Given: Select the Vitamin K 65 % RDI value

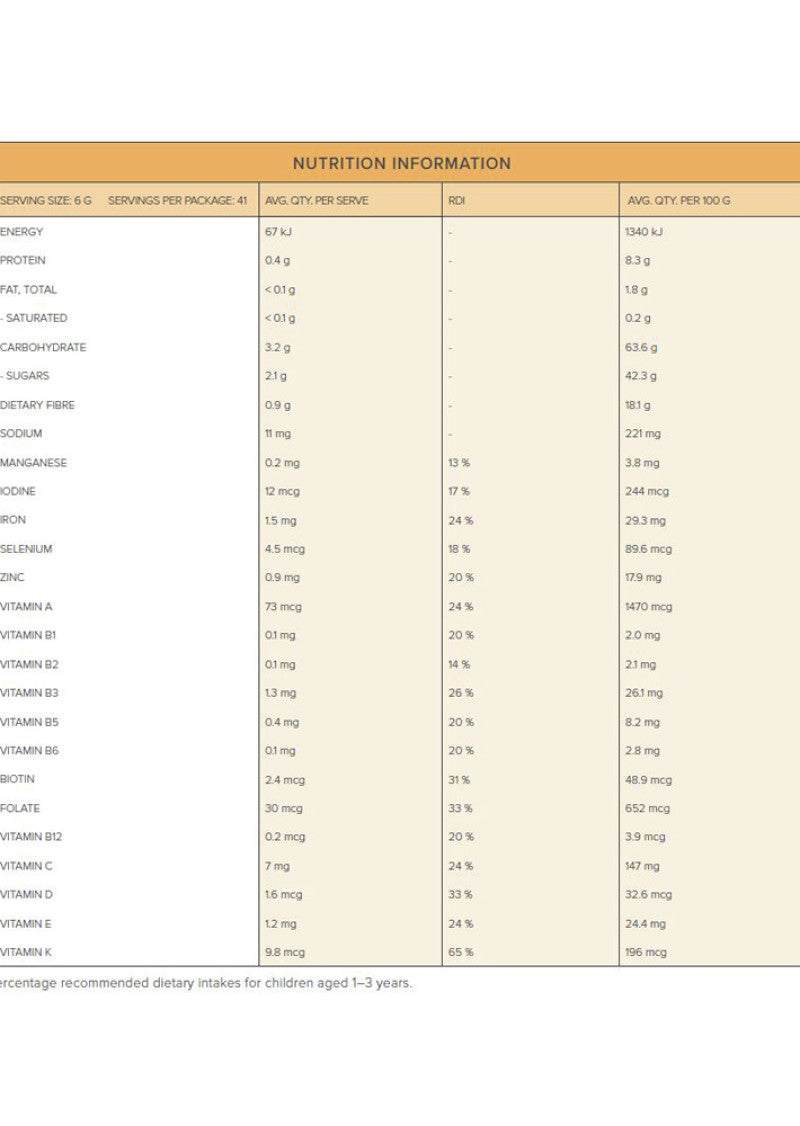Looking at the screenshot, I should pyautogui.click(x=461, y=952).
